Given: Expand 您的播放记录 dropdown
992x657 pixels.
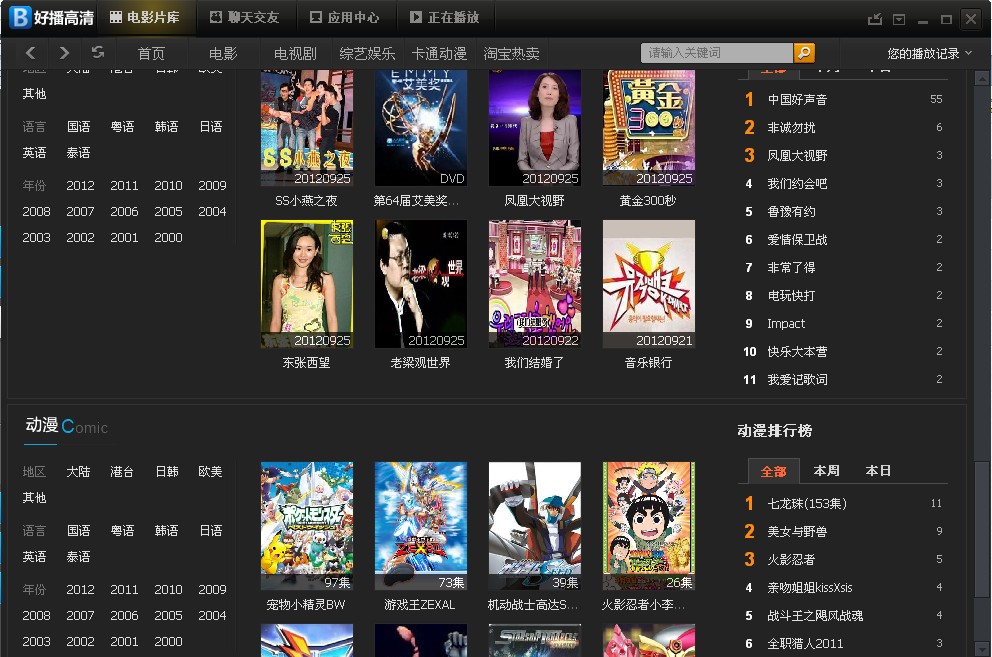Looking at the screenshot, I should click(x=929, y=53).
